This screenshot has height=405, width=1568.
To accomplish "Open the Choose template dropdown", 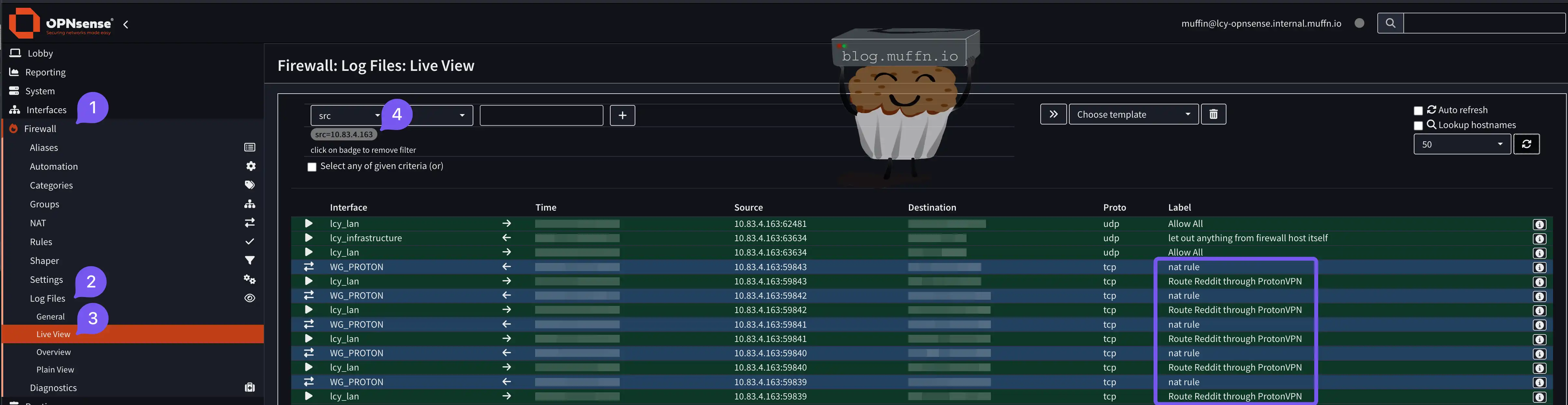I will click(1133, 114).
